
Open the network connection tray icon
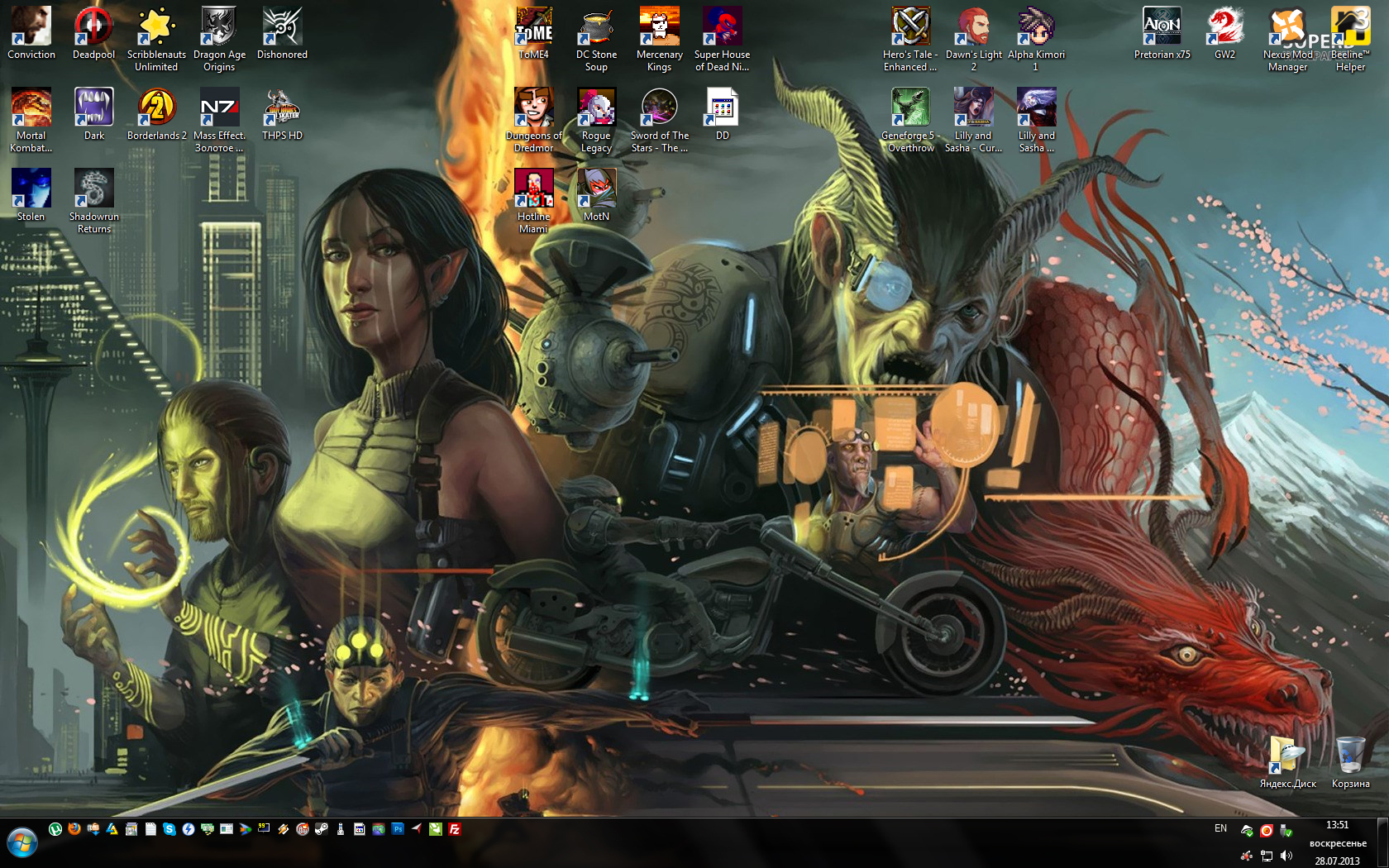point(1267,856)
